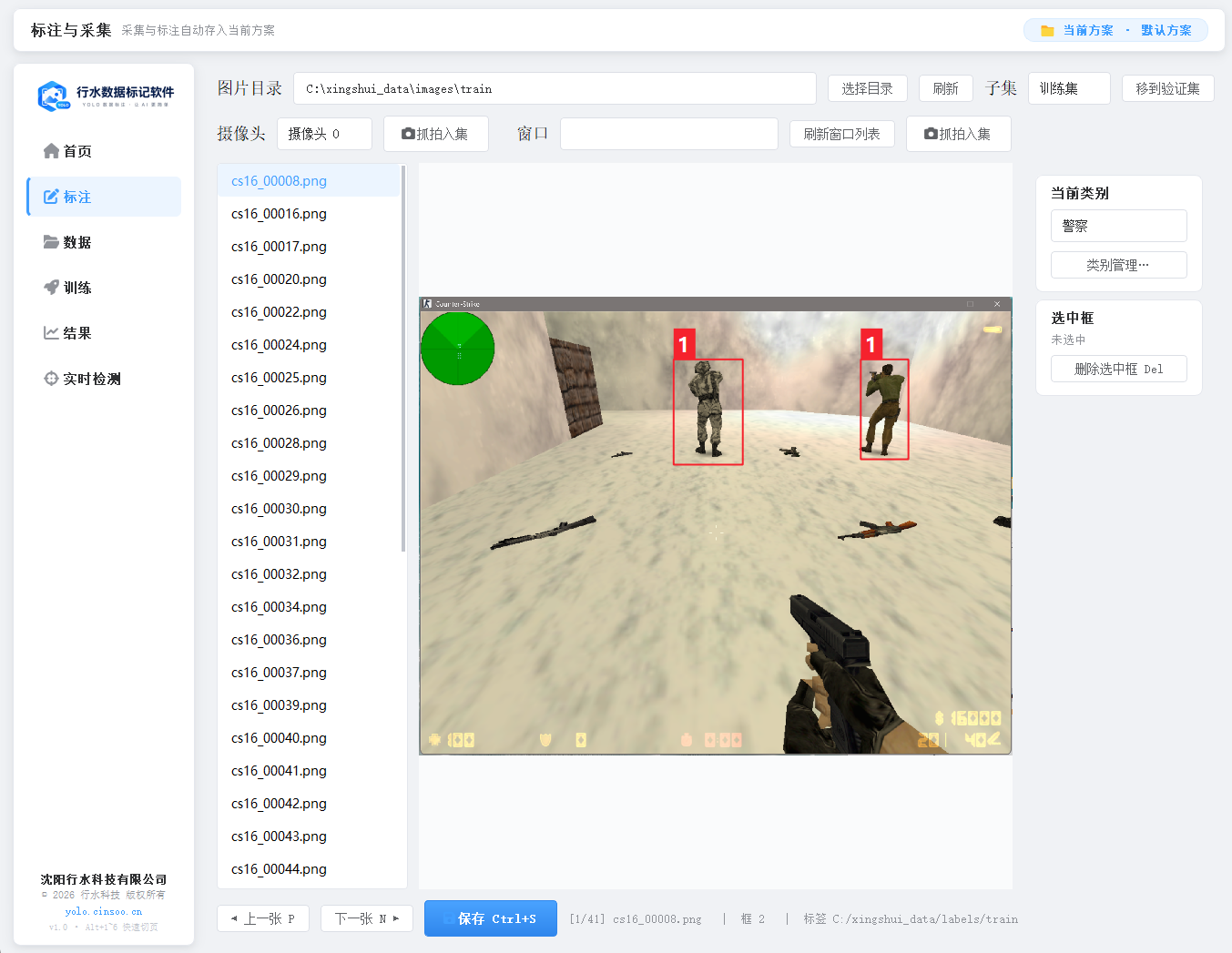Click the edit icon beside 标注
The height and width of the screenshot is (953, 1232).
pos(51,197)
